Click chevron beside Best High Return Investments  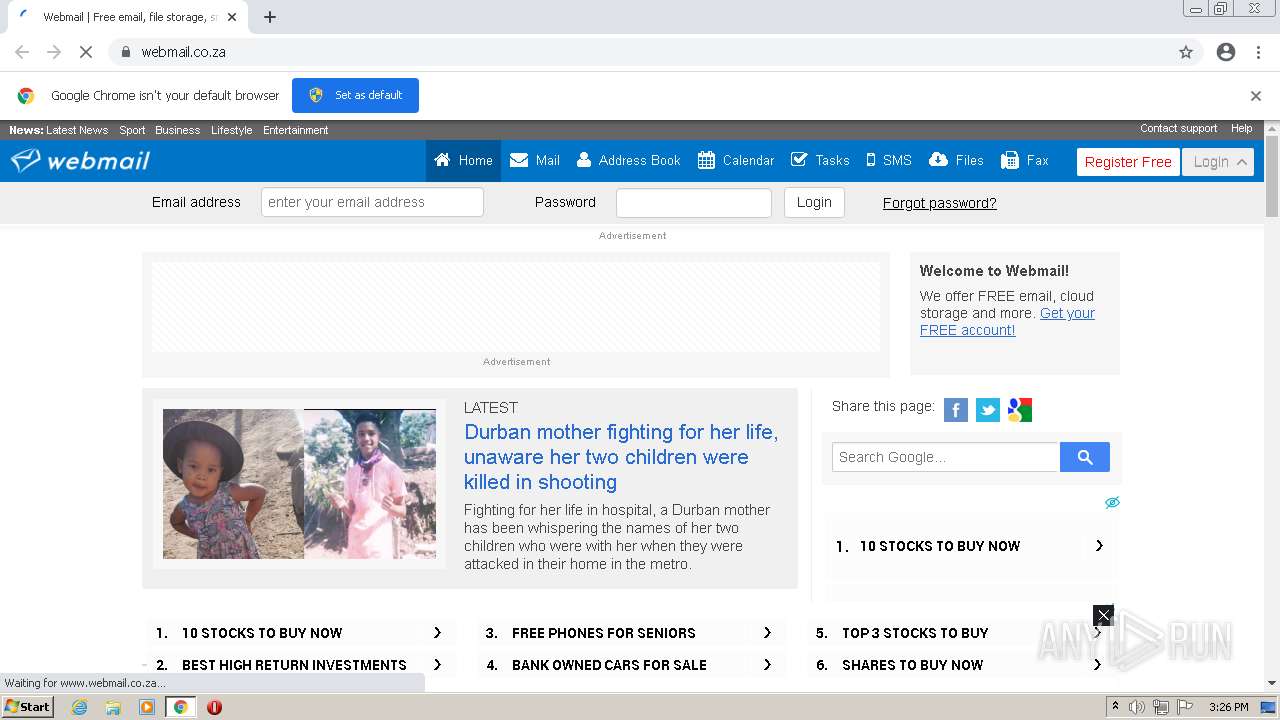pos(437,665)
